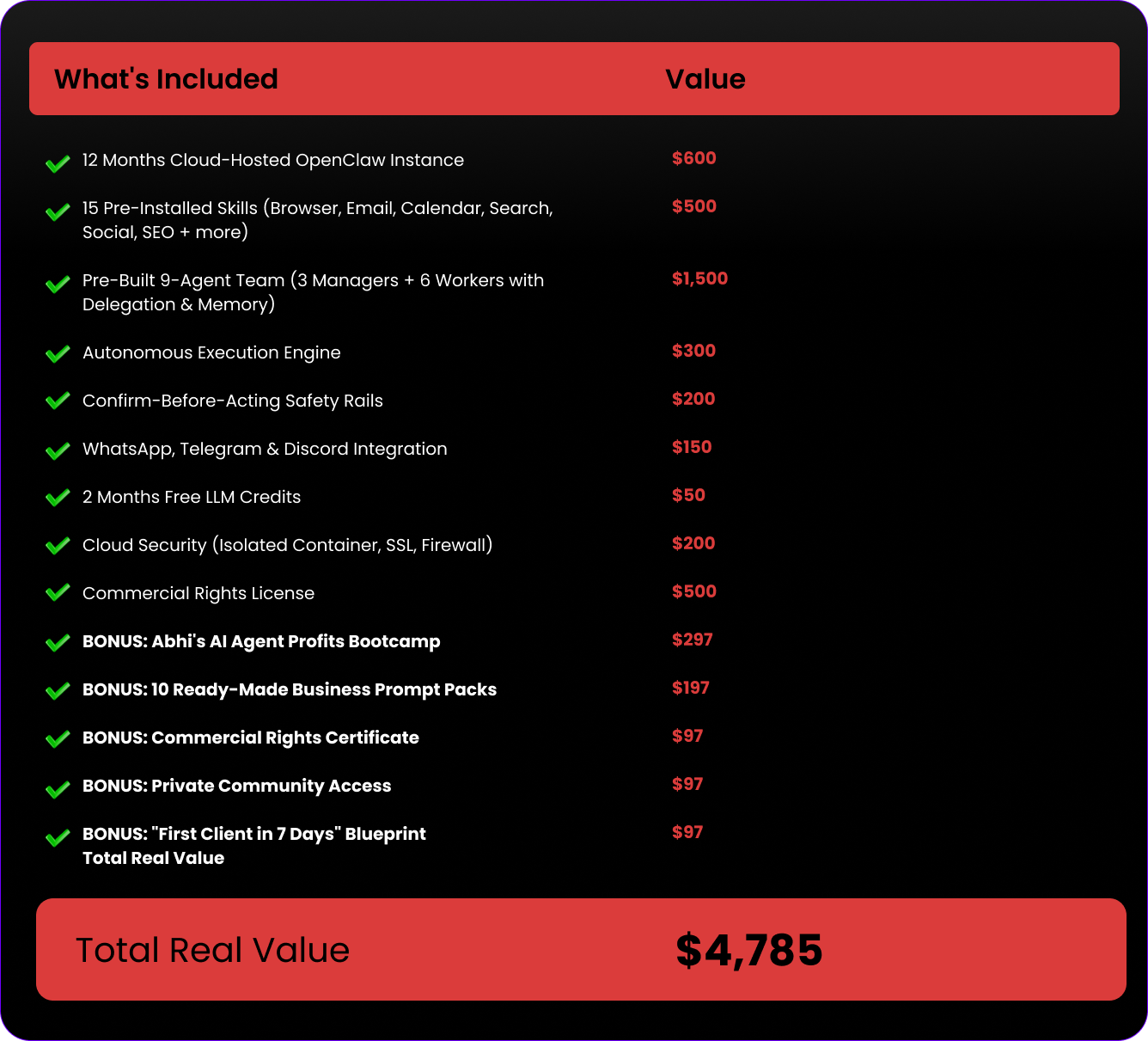1148x1041 pixels.
Task: Click the $1,500 value price
Action: point(699,279)
